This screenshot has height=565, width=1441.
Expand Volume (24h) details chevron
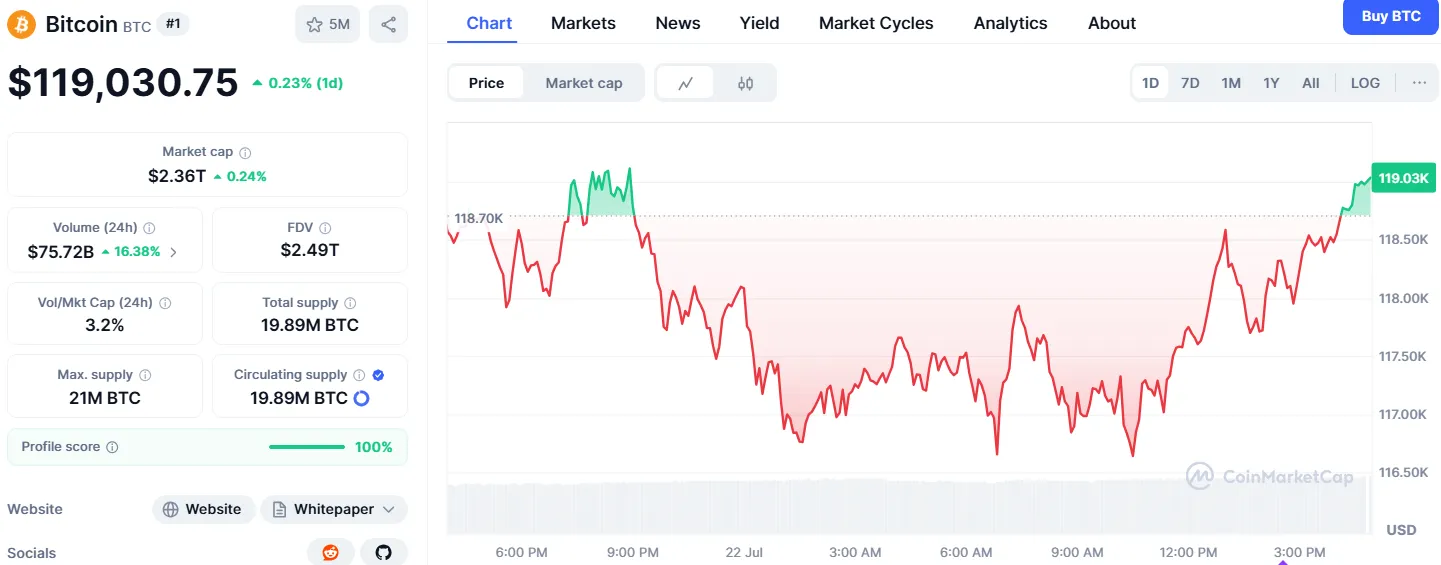coord(173,252)
